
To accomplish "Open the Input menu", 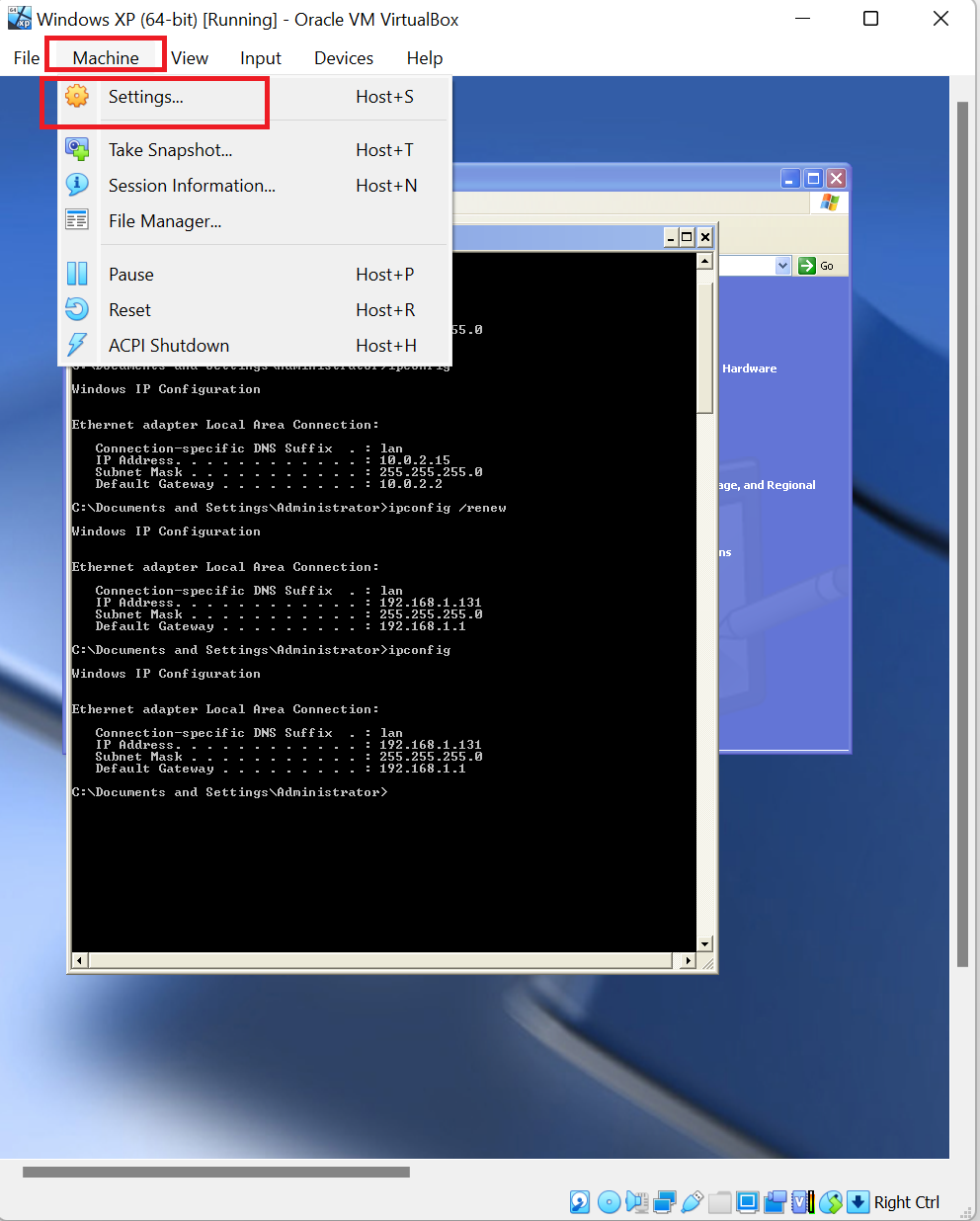I will [261, 58].
